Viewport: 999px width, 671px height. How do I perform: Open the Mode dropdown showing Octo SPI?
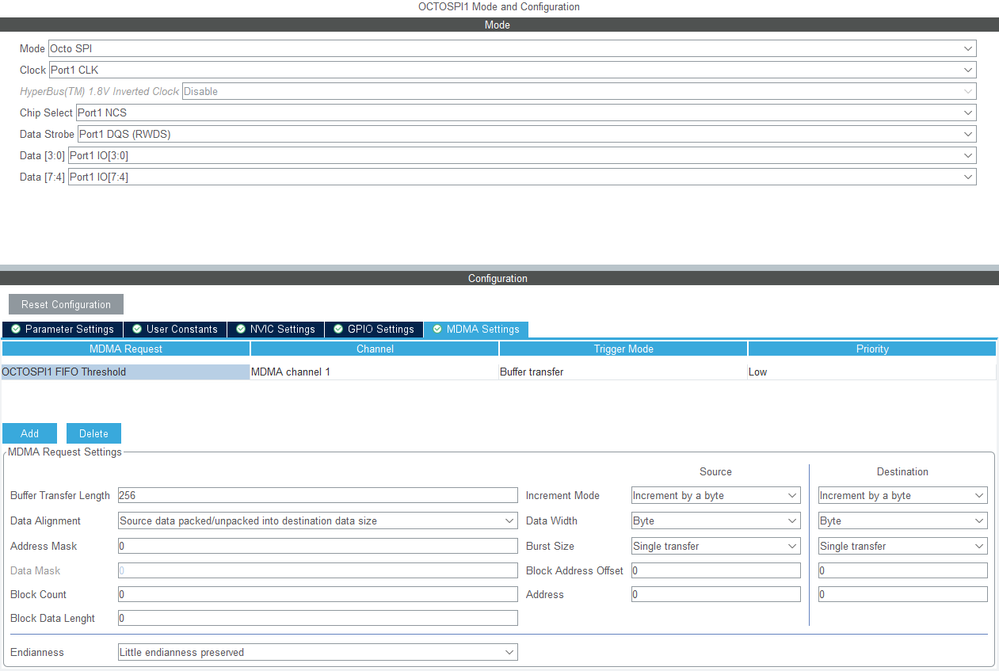(512, 48)
